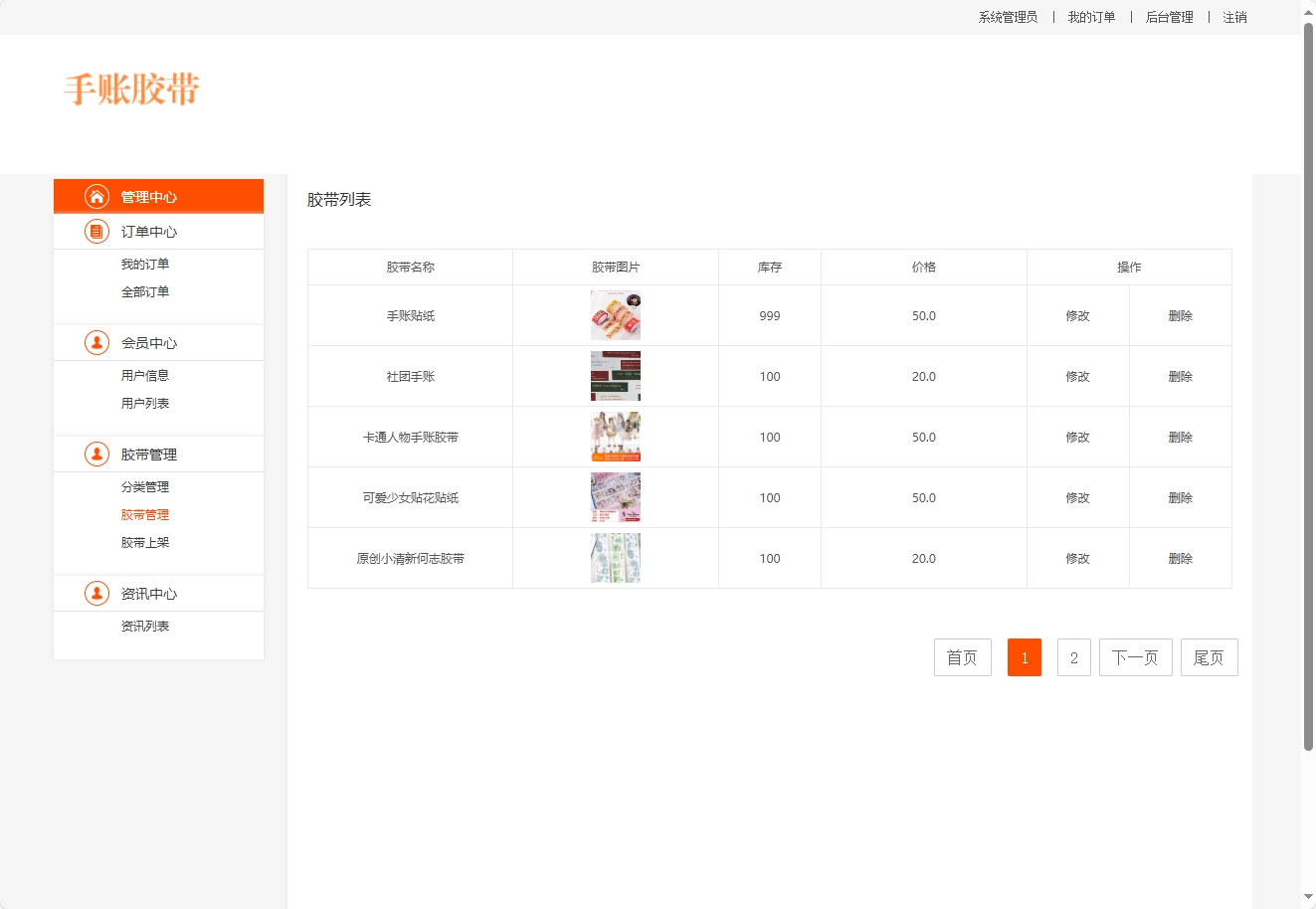Click the 下一页 pagination button
Image resolution: width=1316 pixels, height=909 pixels.
point(1135,656)
